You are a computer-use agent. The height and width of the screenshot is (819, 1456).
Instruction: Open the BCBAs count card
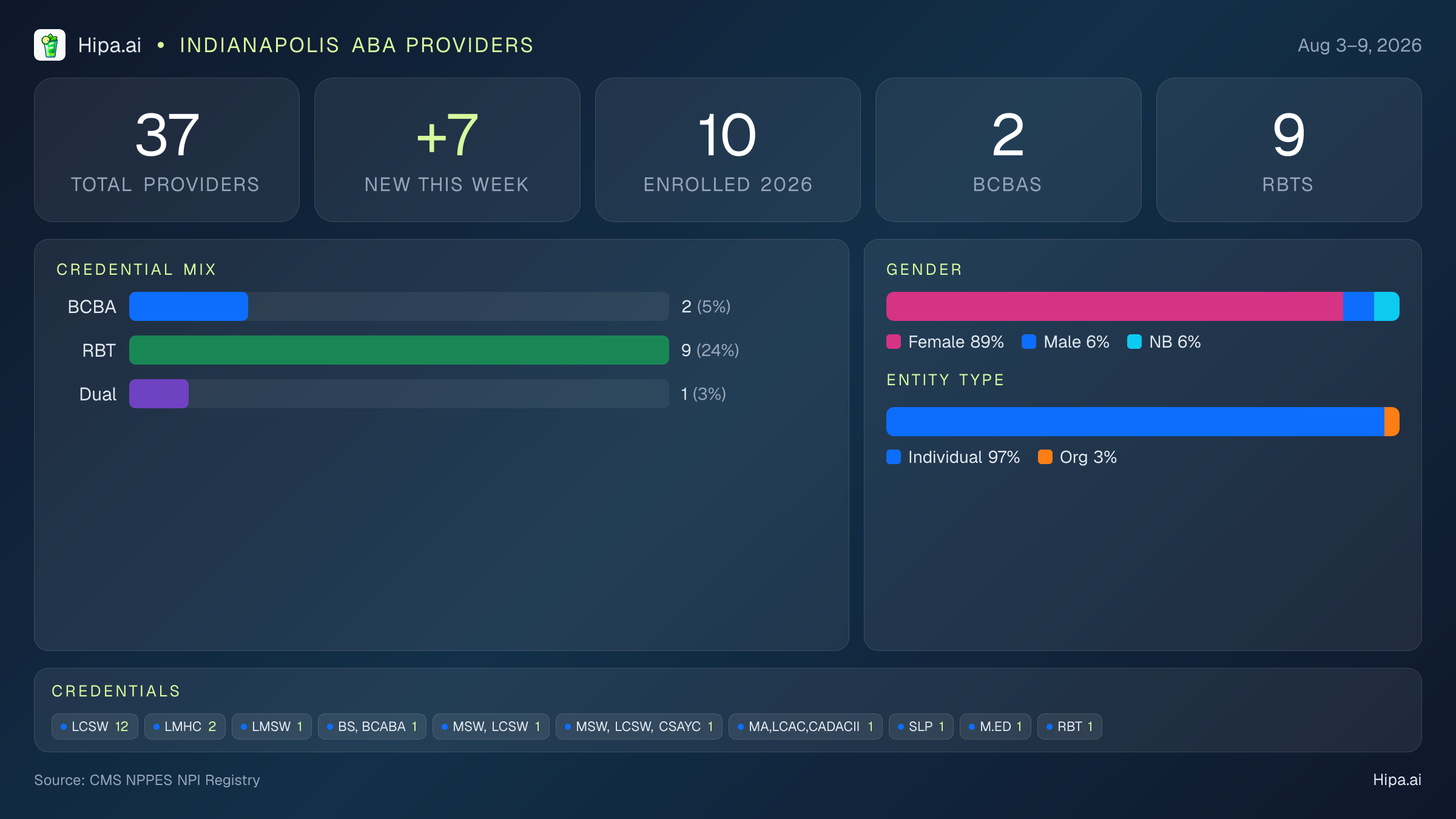(x=1008, y=150)
